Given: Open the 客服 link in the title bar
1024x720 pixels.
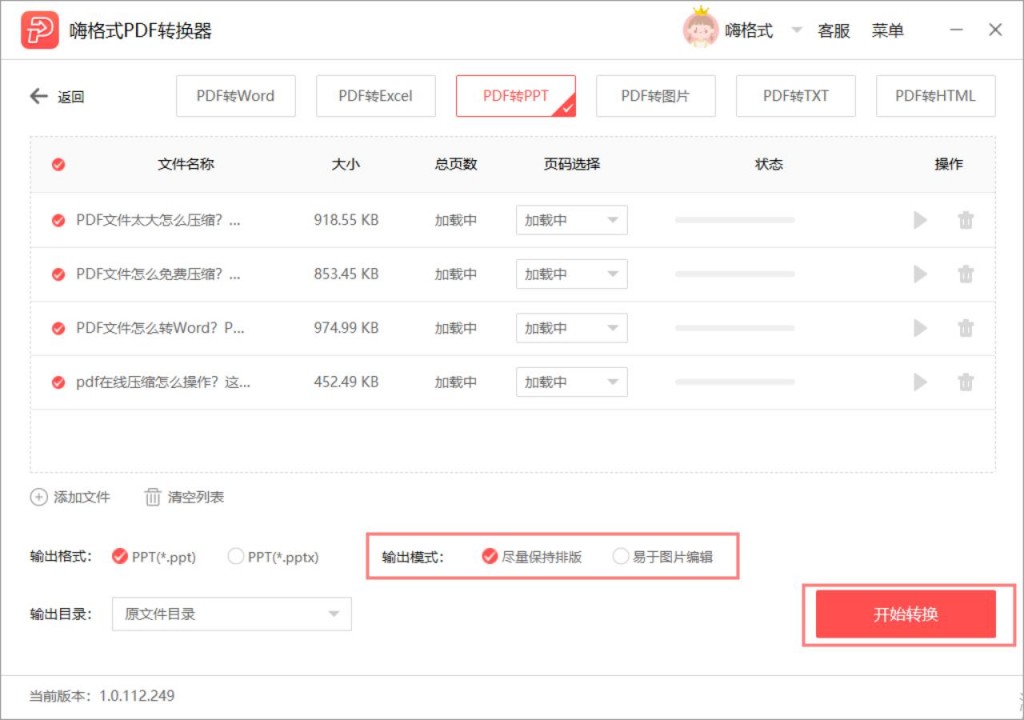Looking at the screenshot, I should 834,31.
